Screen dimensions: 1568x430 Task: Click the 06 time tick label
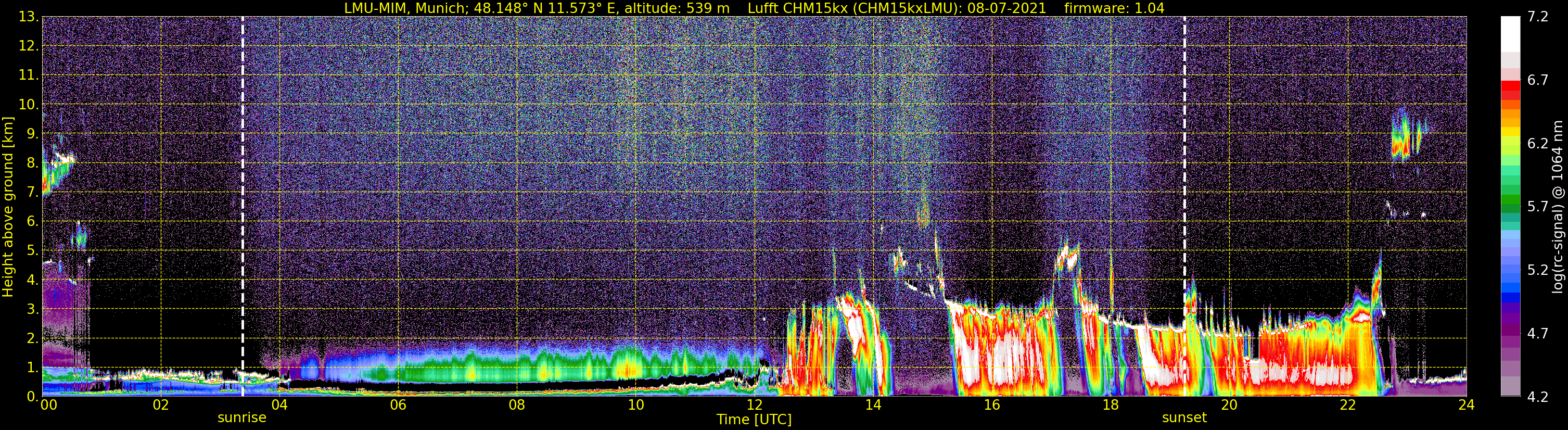click(398, 405)
